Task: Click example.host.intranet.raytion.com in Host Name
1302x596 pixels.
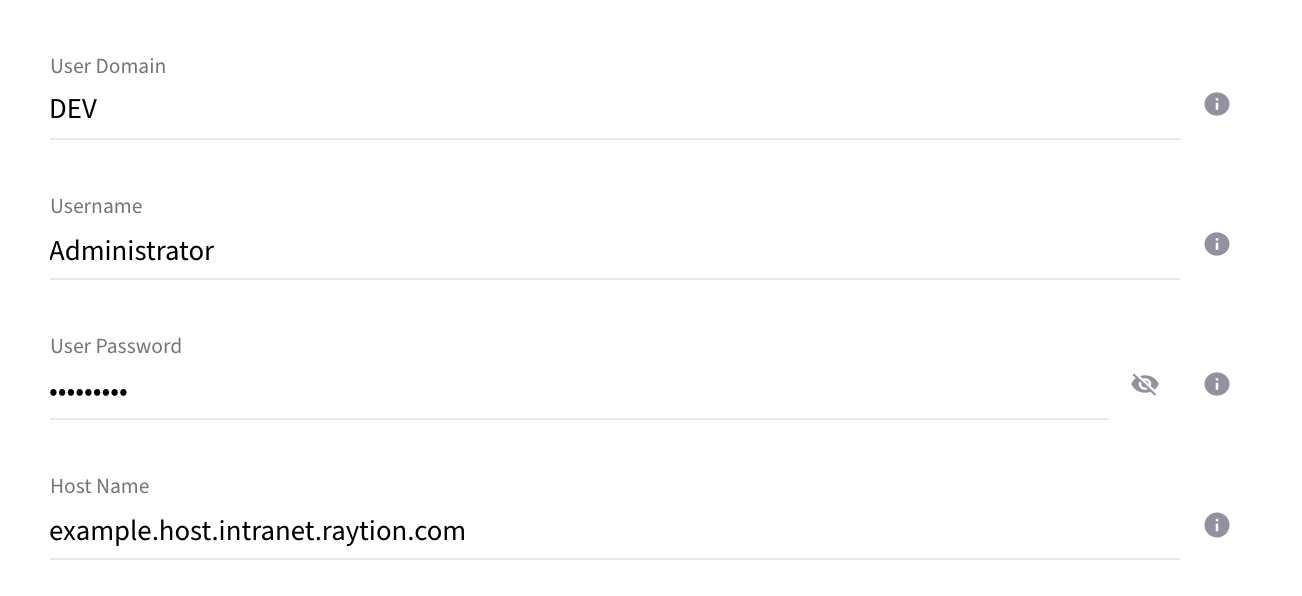Action: click(257, 530)
